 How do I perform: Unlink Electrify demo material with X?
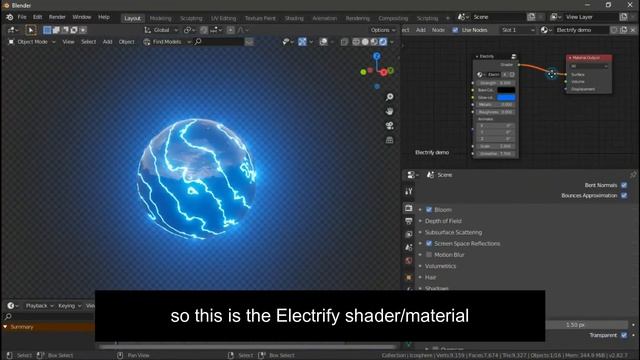point(633,30)
